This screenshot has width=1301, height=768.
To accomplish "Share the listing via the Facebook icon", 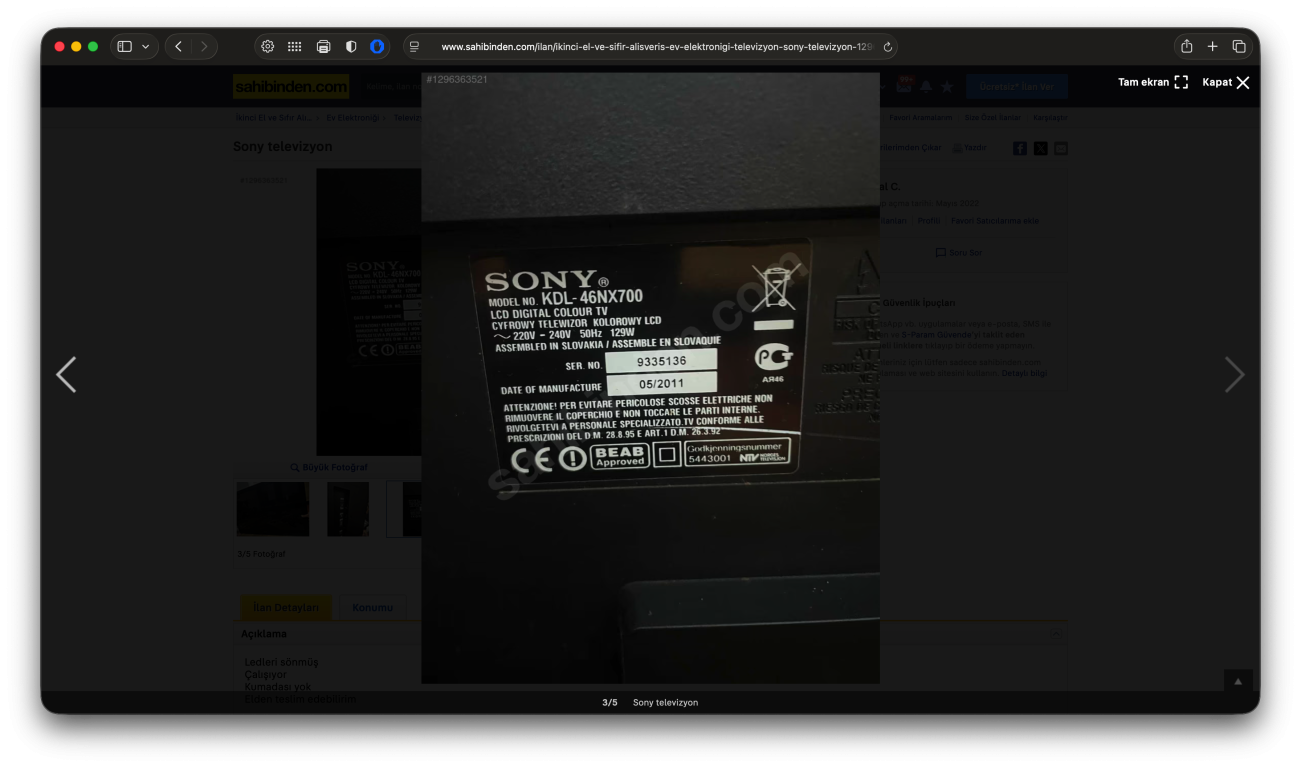I will 1019,147.
